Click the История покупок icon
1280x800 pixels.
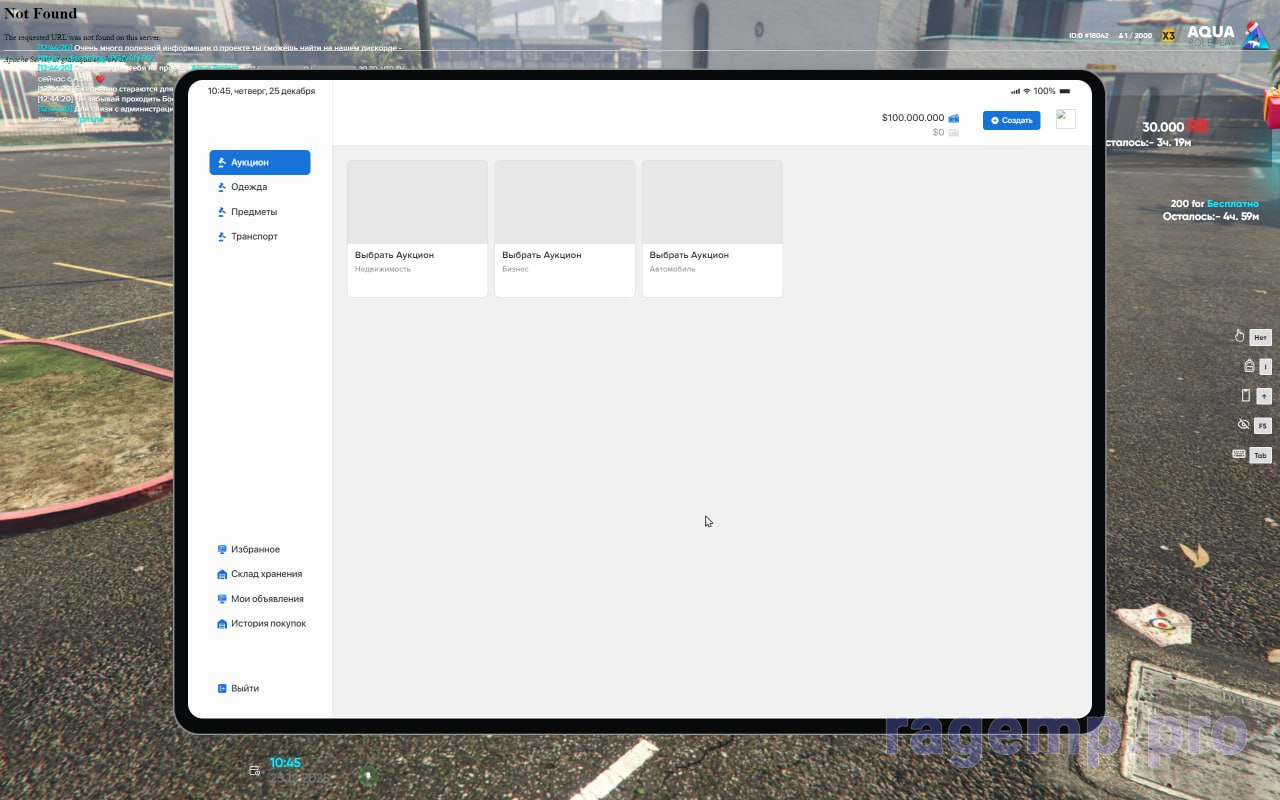(x=222, y=624)
